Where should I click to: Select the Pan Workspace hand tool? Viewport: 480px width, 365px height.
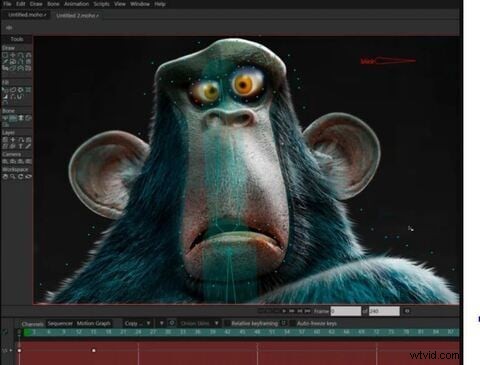click(x=5, y=177)
